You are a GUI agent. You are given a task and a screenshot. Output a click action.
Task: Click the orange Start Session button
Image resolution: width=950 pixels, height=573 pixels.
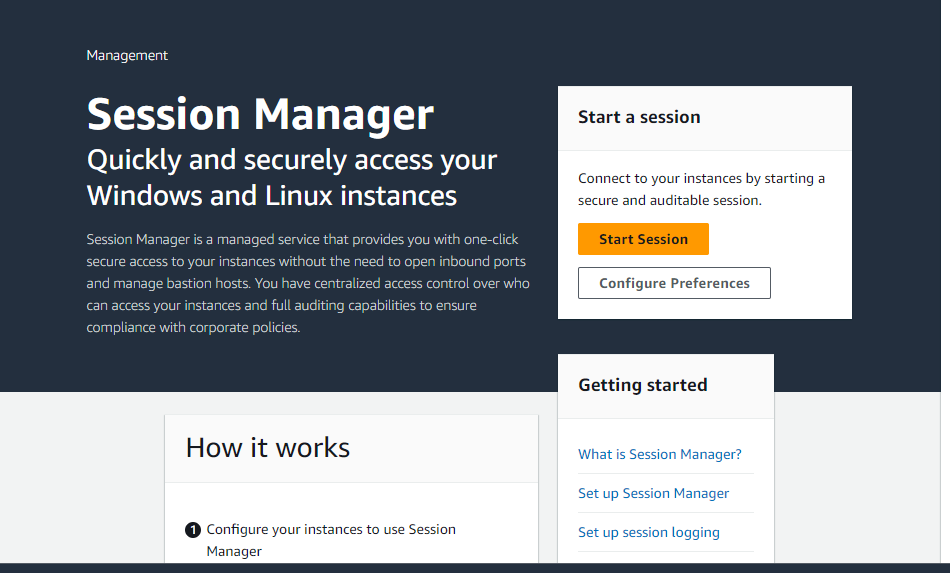[643, 239]
